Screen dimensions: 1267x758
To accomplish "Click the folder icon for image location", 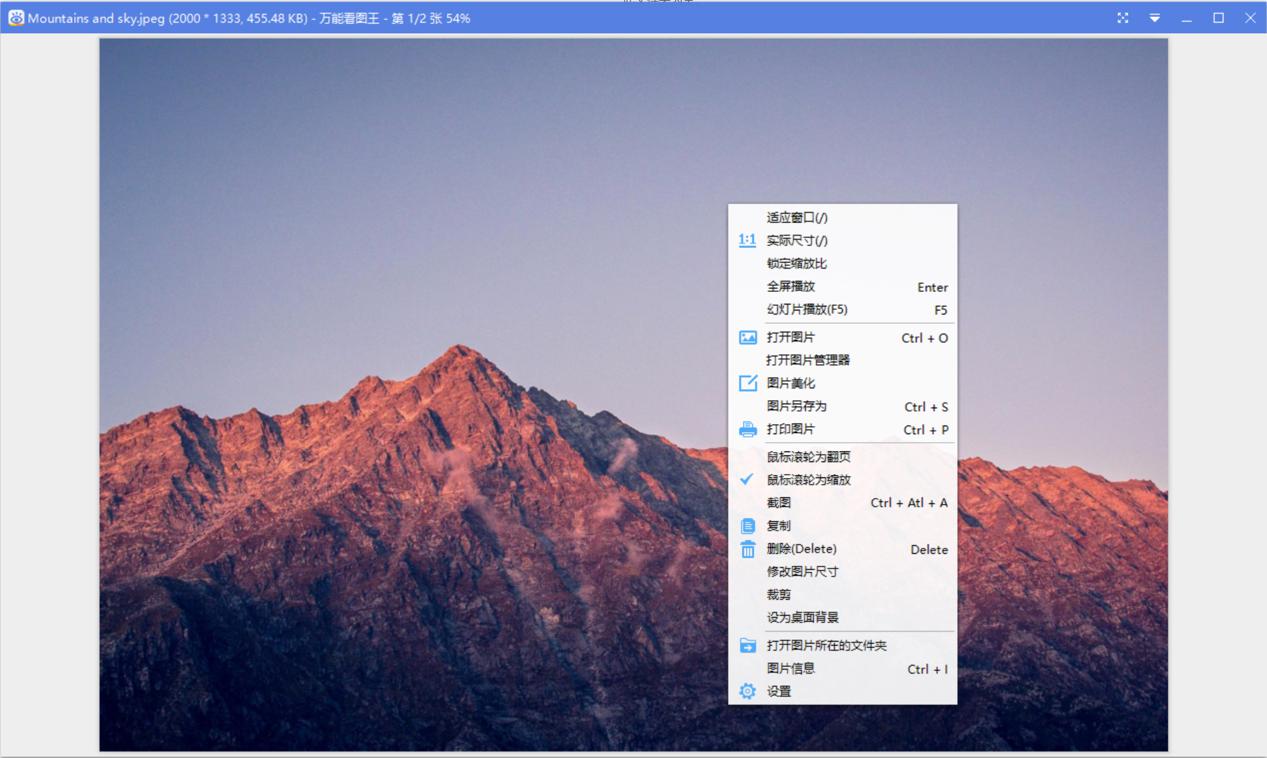I will [x=747, y=646].
